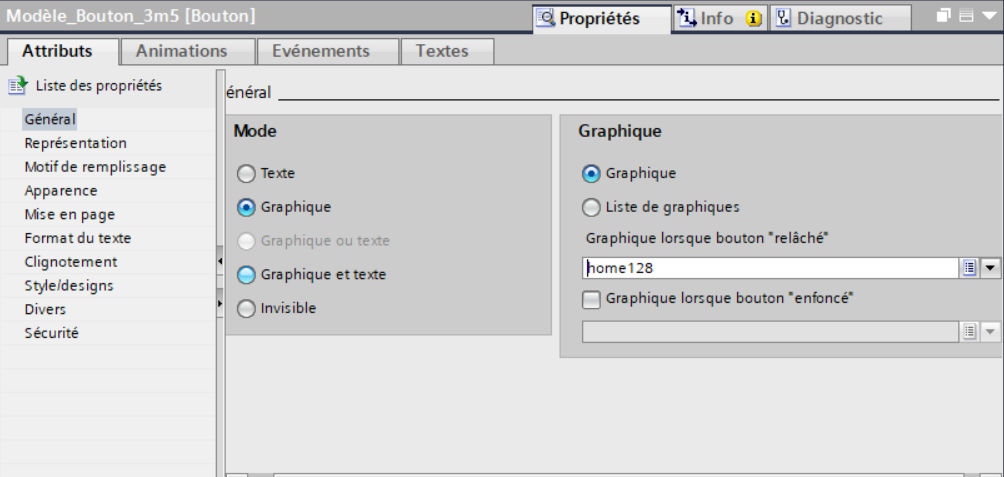The image size is (1004, 477).
Task: Expand the home128 graphic dropdown arrow
Action: pyautogui.click(x=990, y=268)
